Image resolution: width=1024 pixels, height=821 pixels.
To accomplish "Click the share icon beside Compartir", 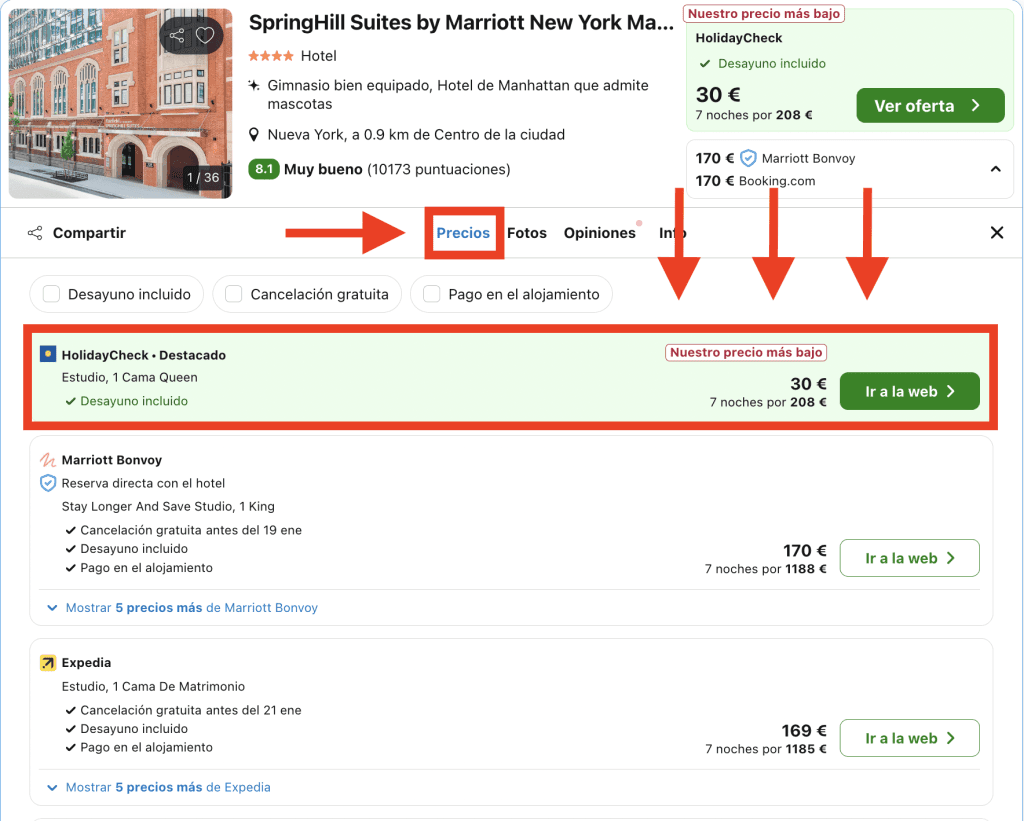I will point(35,233).
